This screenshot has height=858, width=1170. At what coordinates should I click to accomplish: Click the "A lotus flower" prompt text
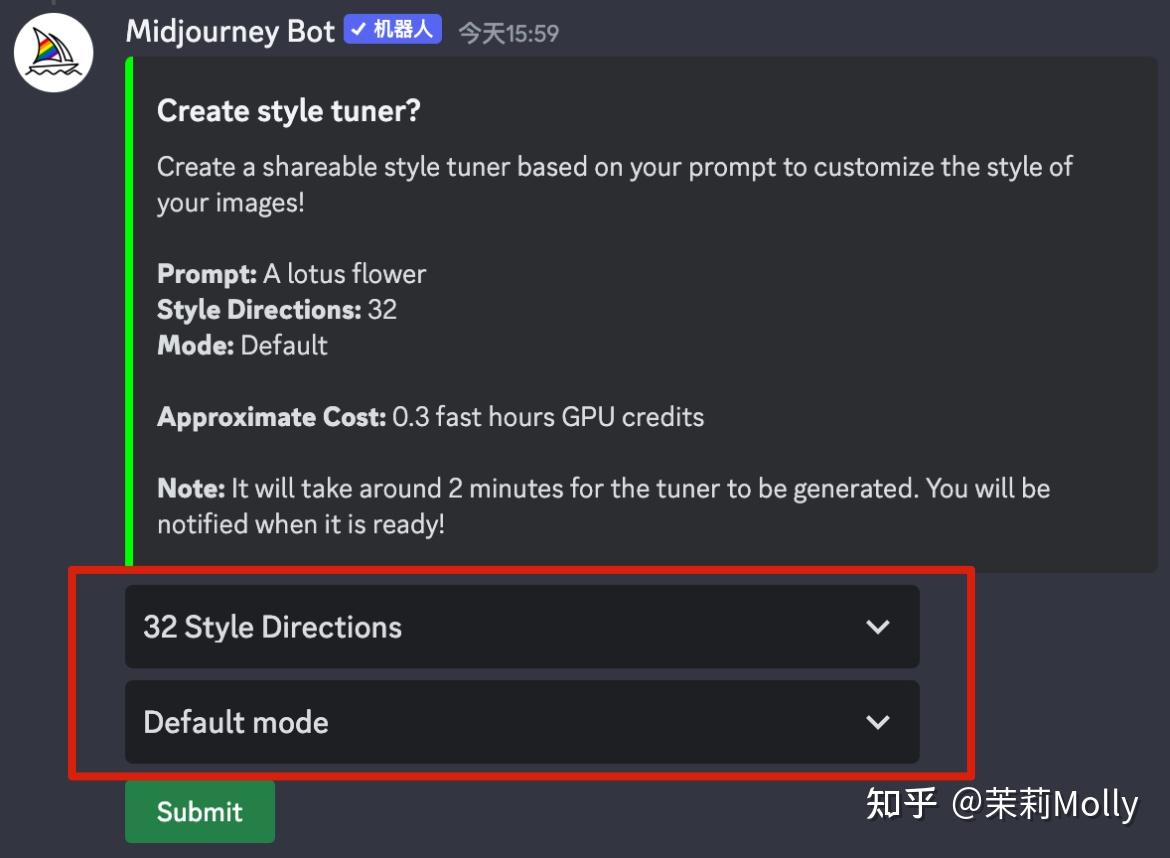pos(344,274)
